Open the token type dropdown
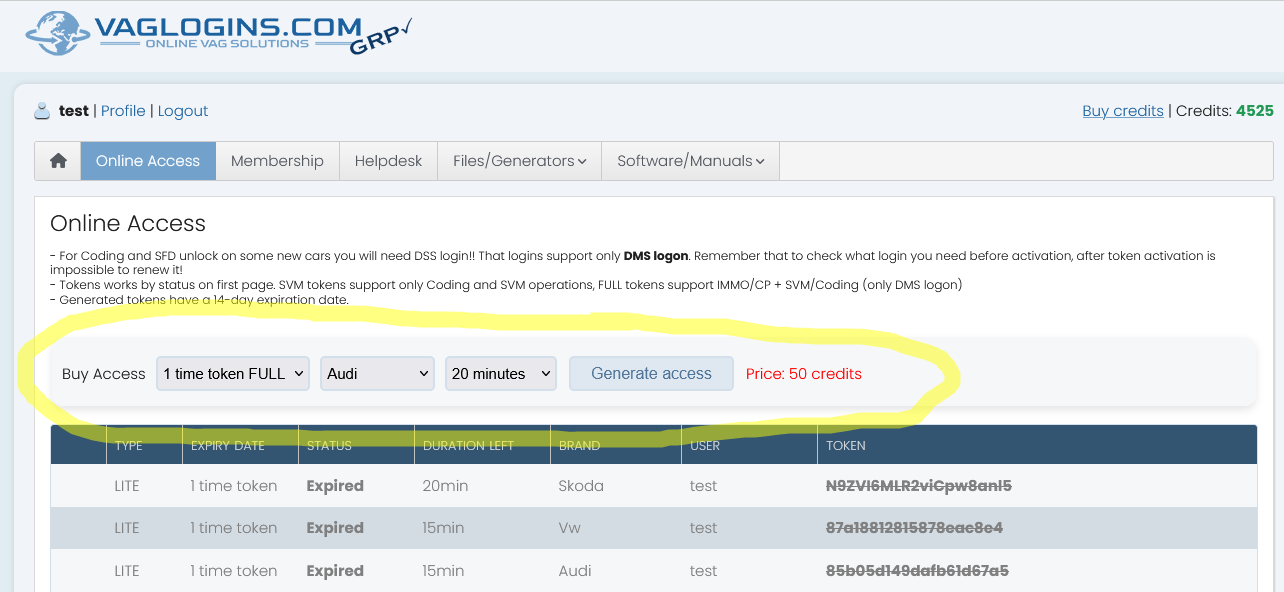 pyautogui.click(x=232, y=374)
